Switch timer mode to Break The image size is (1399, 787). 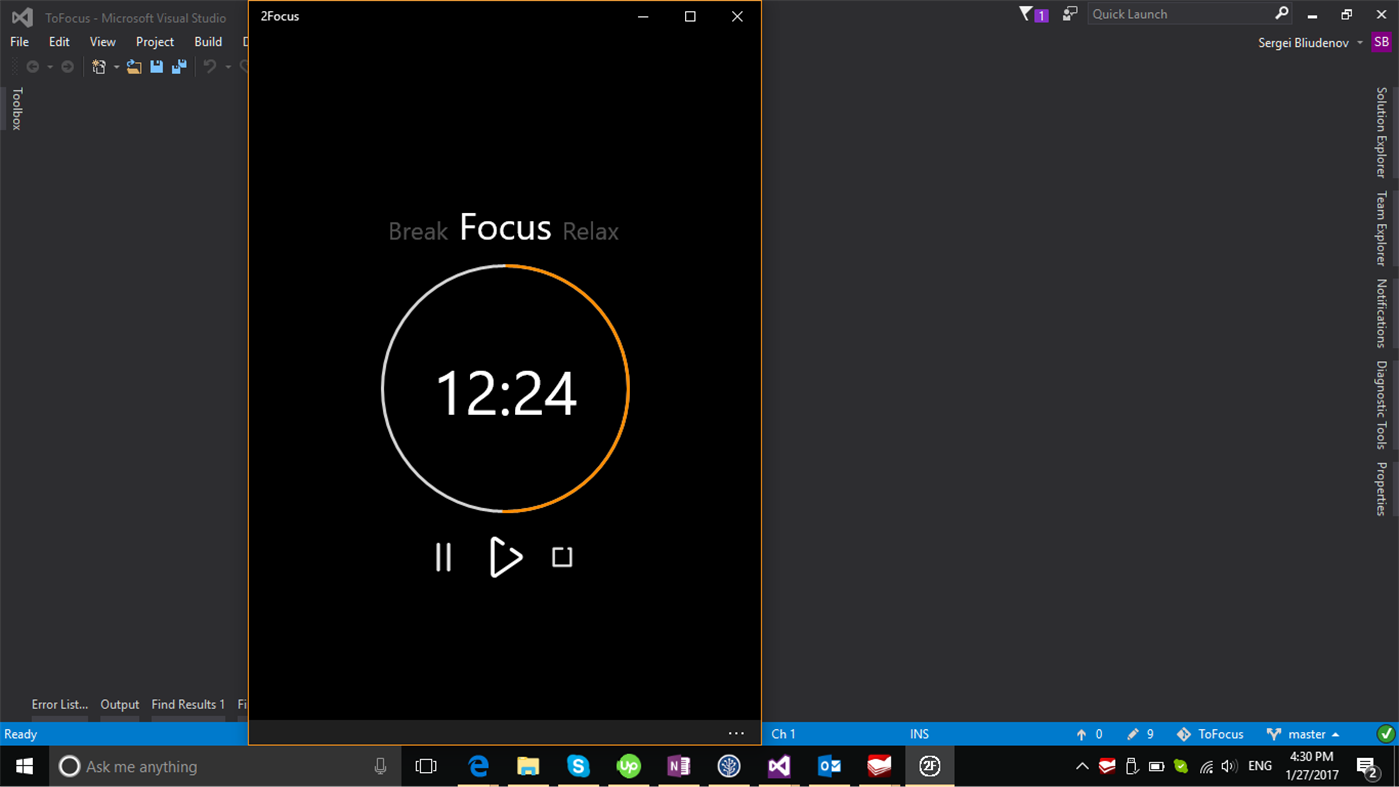(418, 231)
